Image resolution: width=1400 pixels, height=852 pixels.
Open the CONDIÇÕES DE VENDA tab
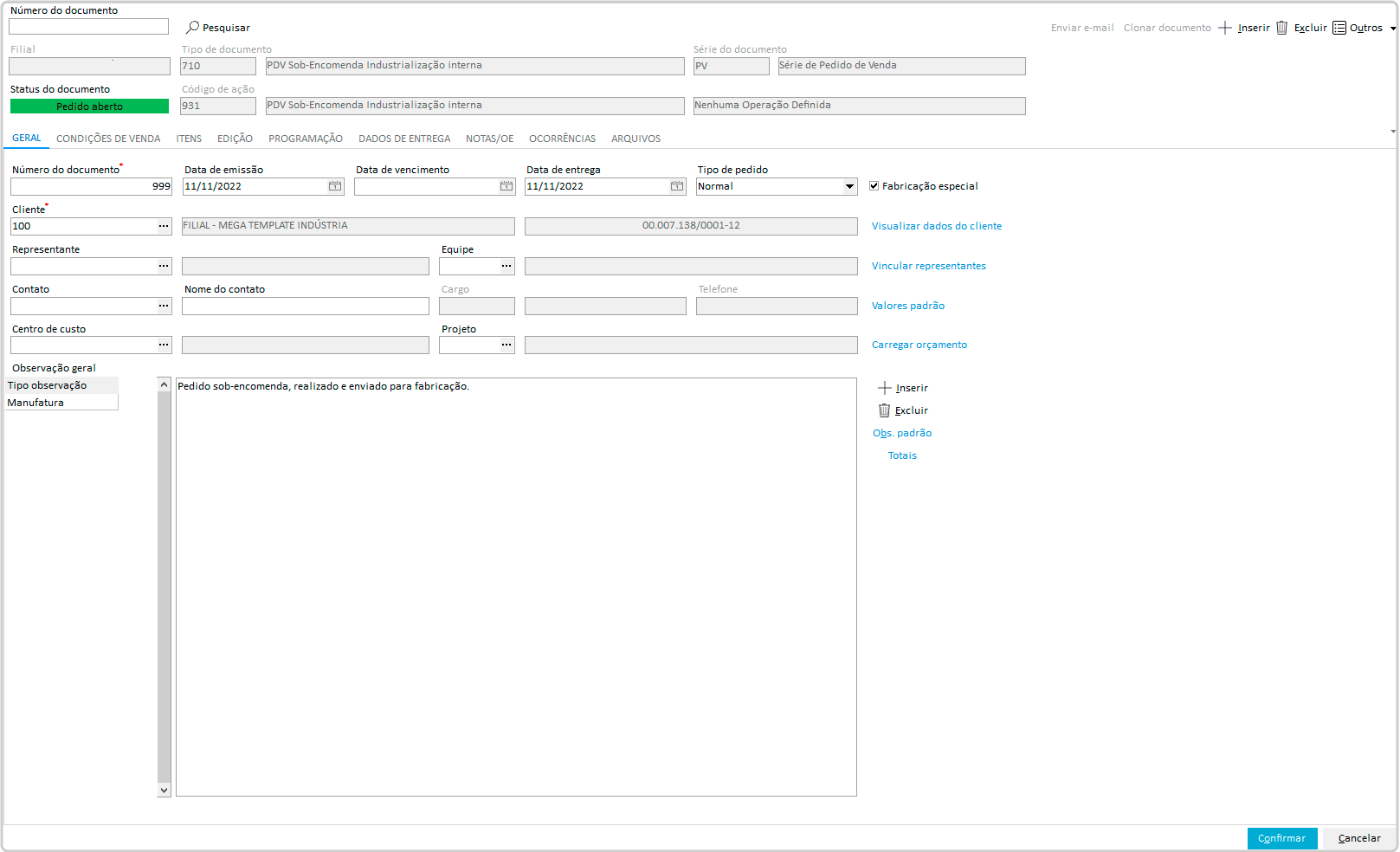click(108, 139)
